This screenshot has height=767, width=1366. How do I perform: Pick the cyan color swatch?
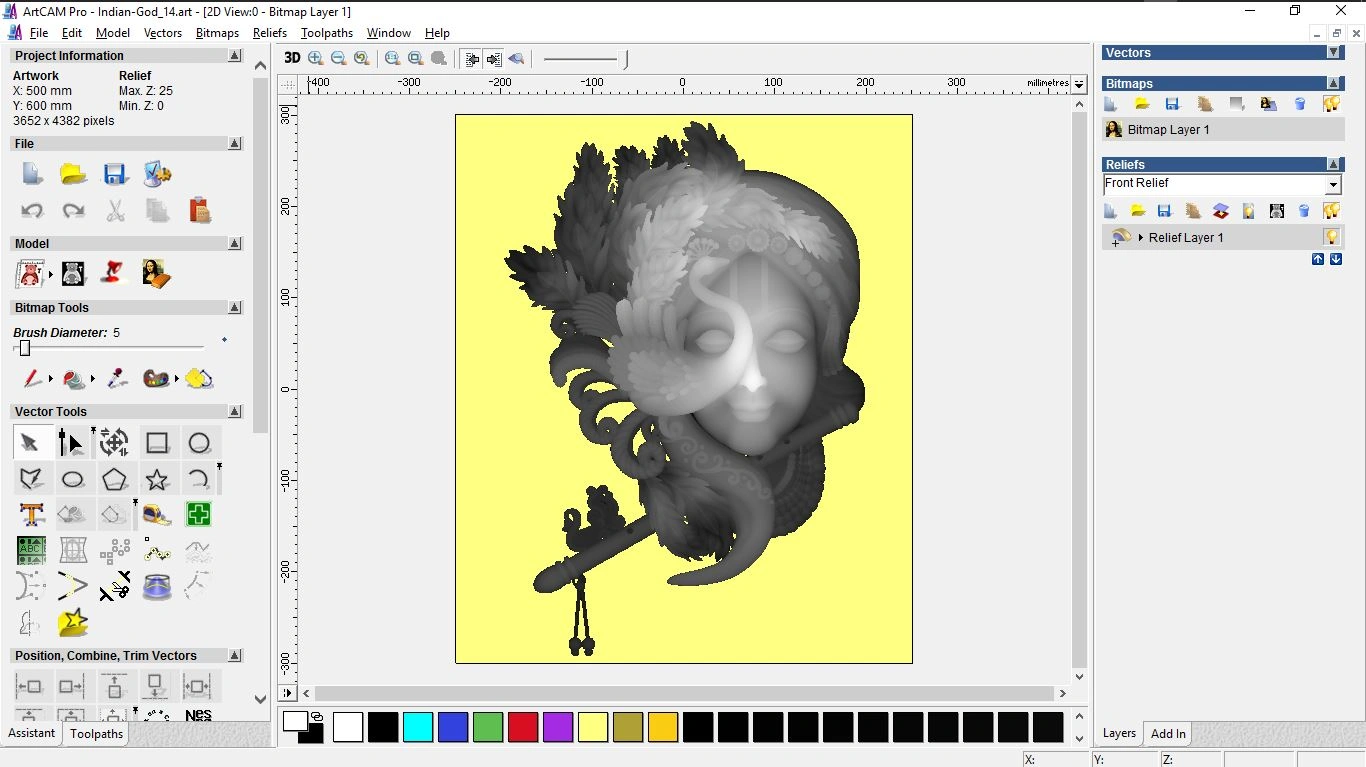point(418,727)
